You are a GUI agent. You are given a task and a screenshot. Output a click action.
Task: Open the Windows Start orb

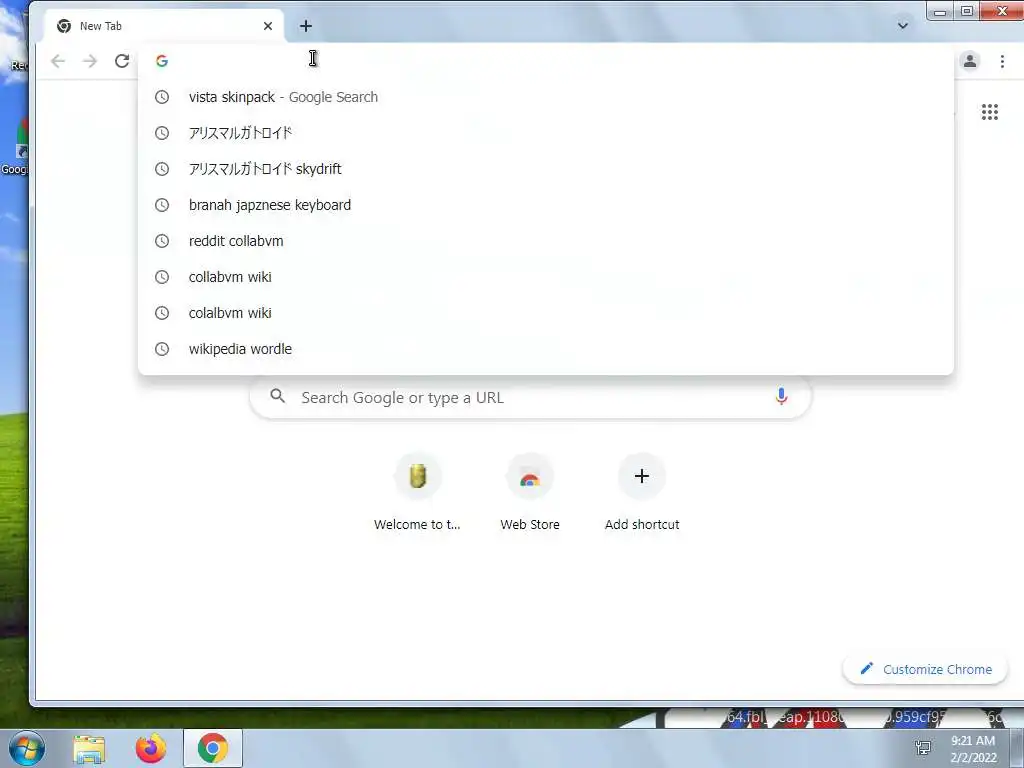pos(27,748)
